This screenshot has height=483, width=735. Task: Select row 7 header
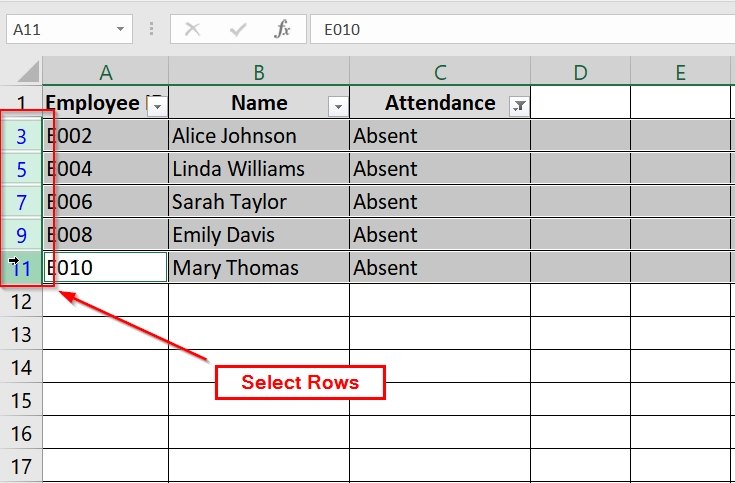pyautogui.click(x=21, y=202)
